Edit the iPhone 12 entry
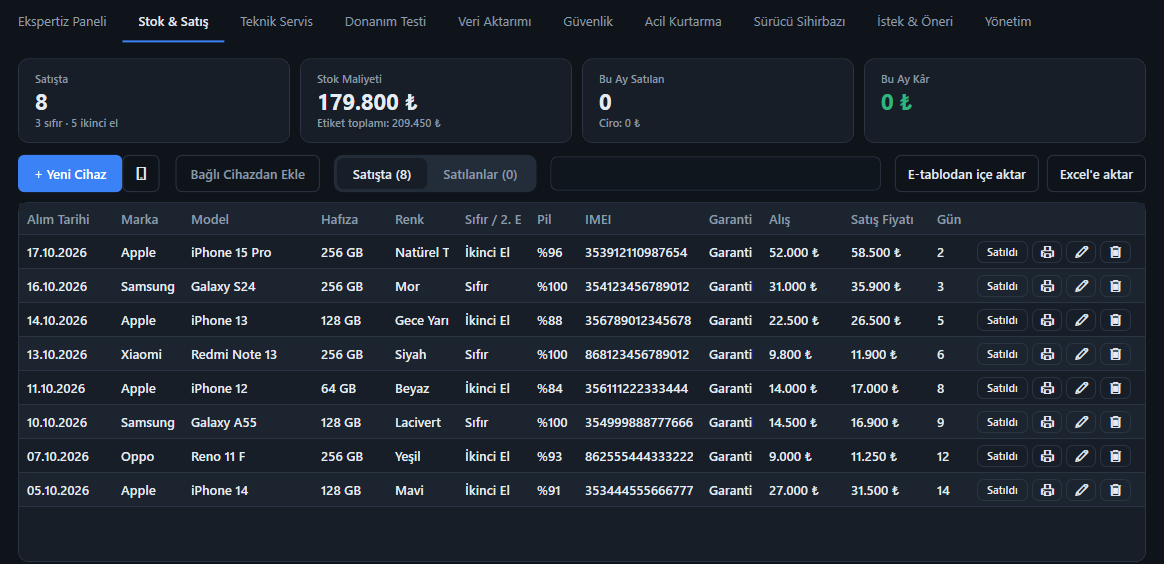This screenshot has width=1164, height=564. [x=1081, y=388]
